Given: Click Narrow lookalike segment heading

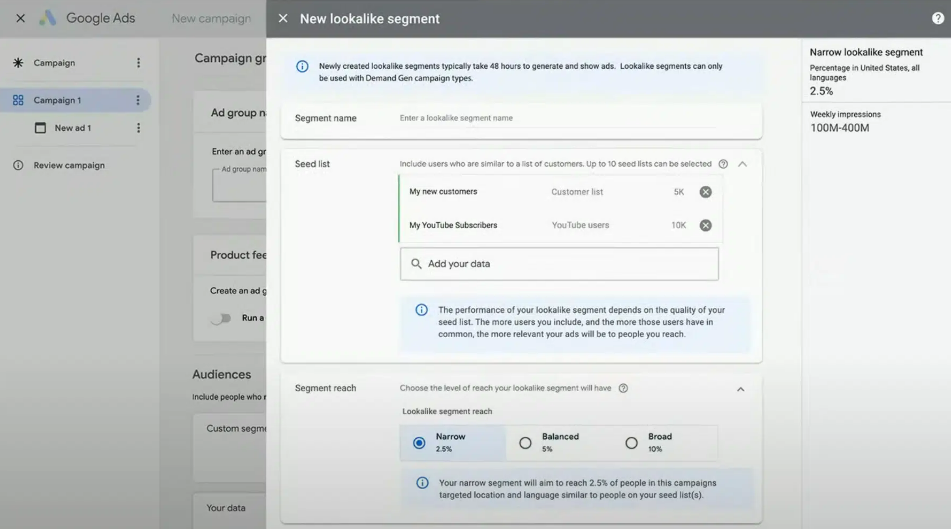Looking at the screenshot, I should [866, 52].
